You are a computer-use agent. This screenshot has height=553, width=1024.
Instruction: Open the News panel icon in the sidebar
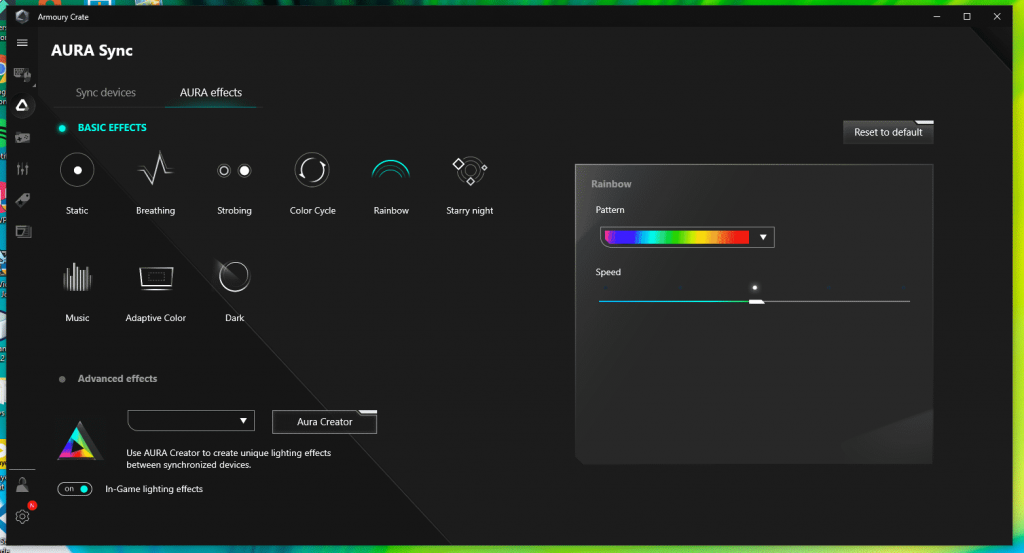[x=23, y=231]
